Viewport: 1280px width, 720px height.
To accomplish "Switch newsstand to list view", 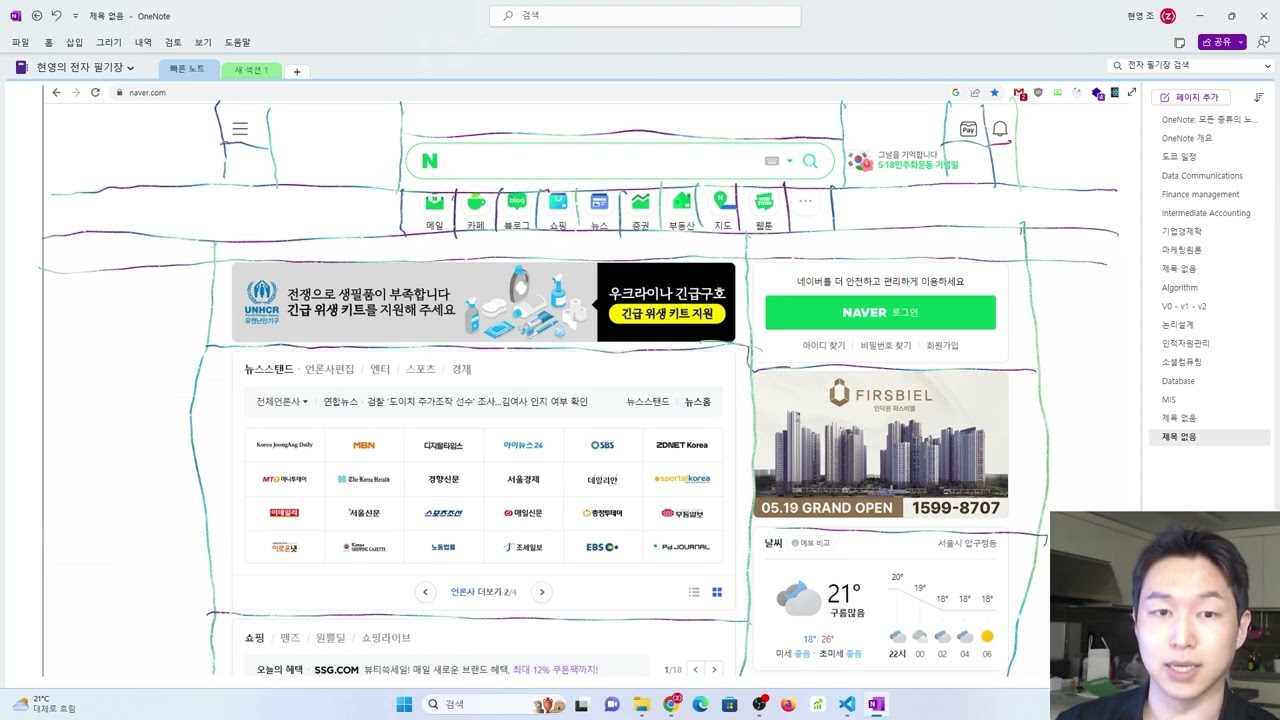I will pyautogui.click(x=694, y=592).
